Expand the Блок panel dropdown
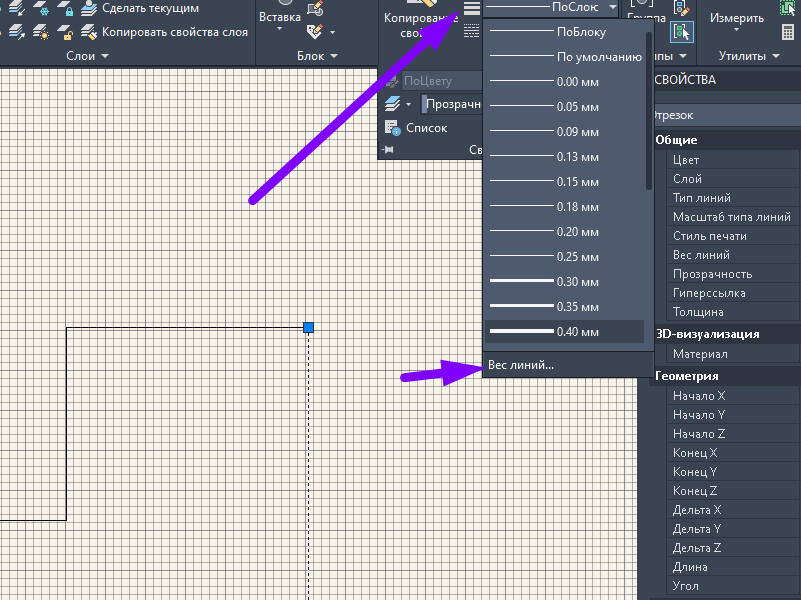The height and width of the screenshot is (600, 801). click(334, 56)
